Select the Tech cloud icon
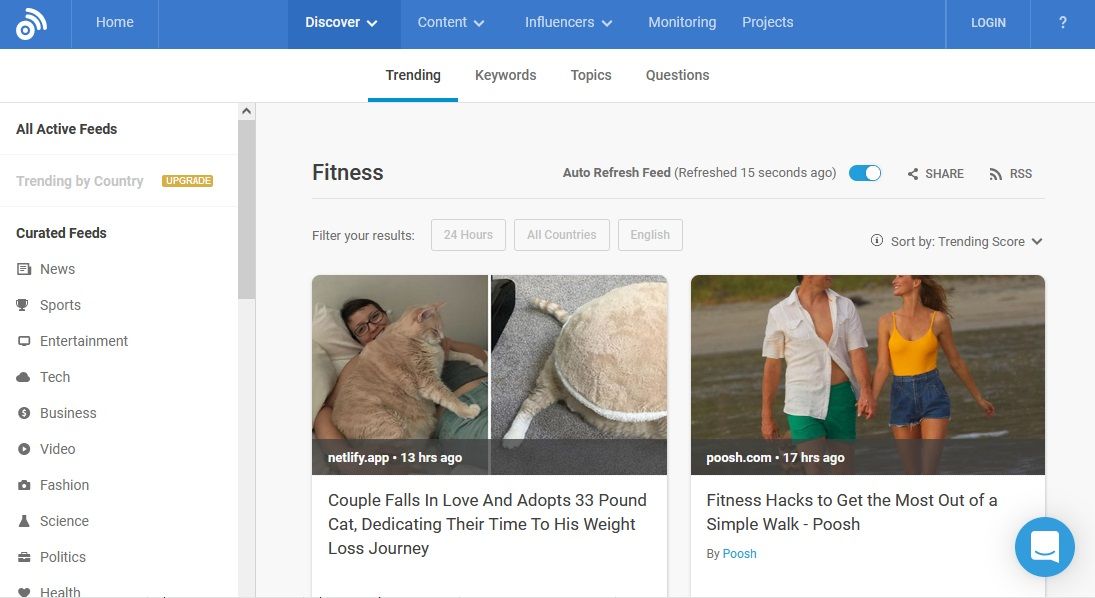 tap(24, 377)
